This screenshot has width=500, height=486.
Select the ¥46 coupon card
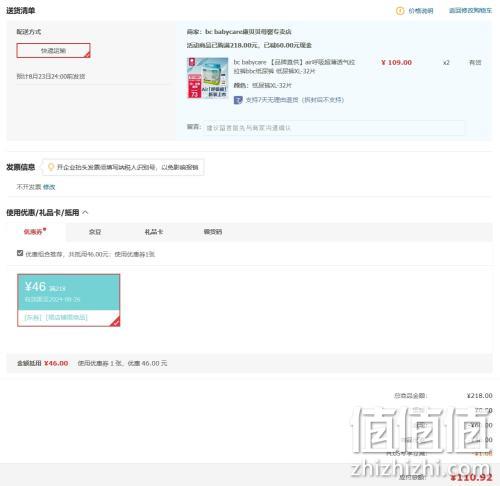pyautogui.click(x=69, y=300)
